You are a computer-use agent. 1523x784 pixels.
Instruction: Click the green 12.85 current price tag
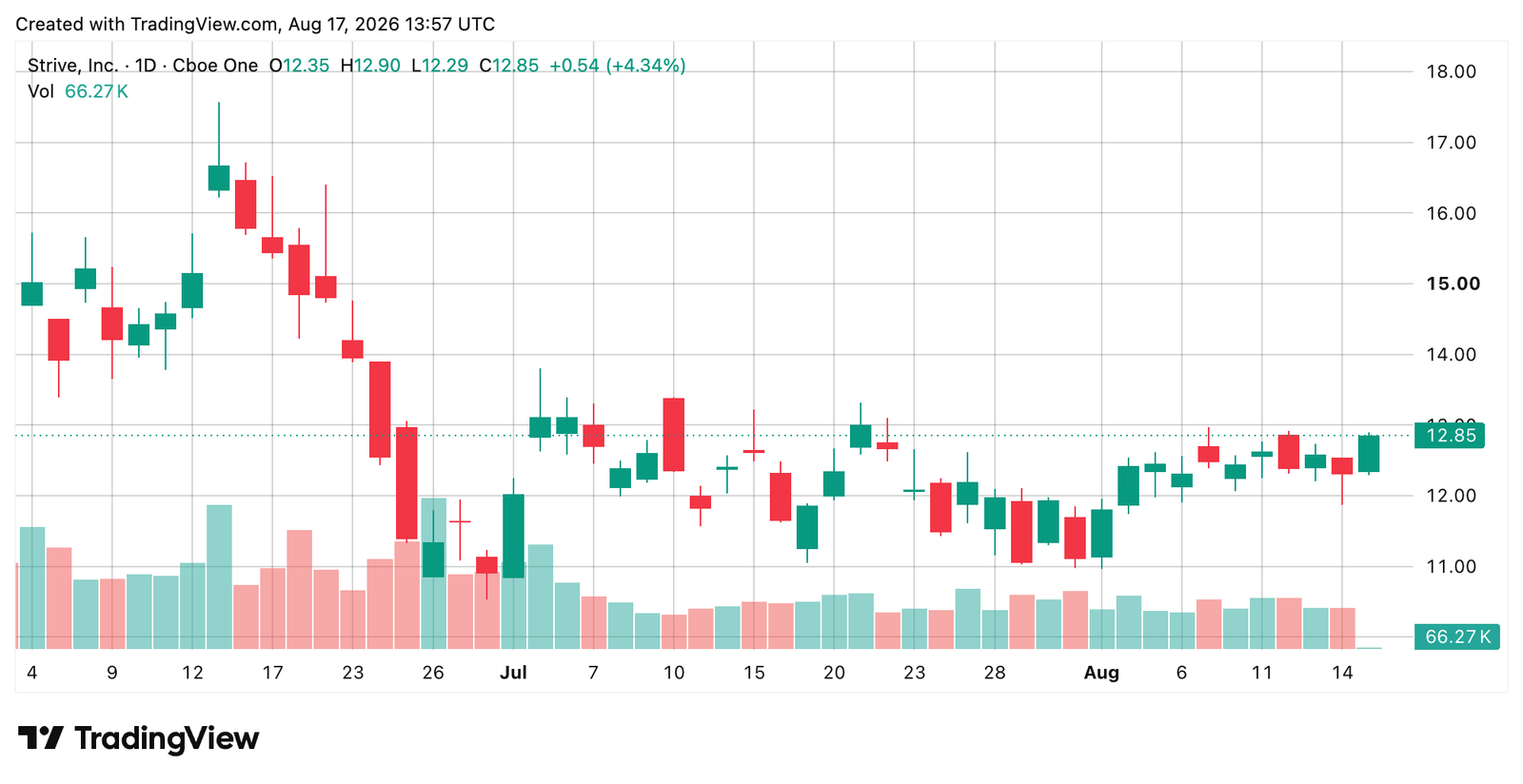click(1450, 436)
